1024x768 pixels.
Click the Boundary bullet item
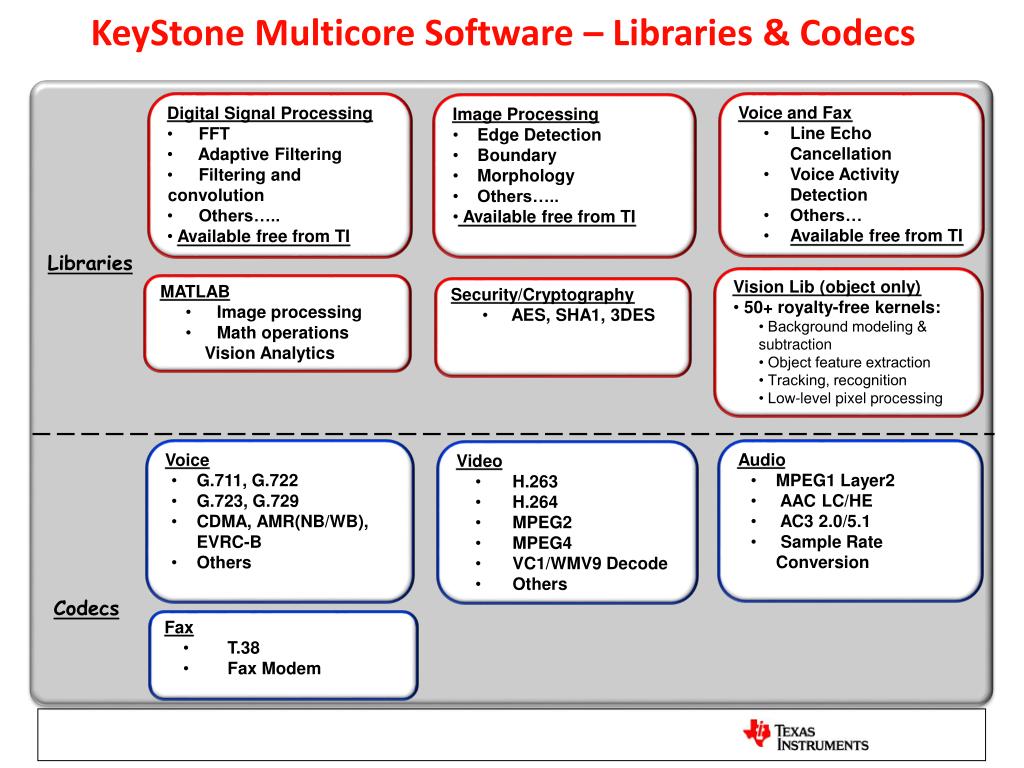click(x=517, y=155)
